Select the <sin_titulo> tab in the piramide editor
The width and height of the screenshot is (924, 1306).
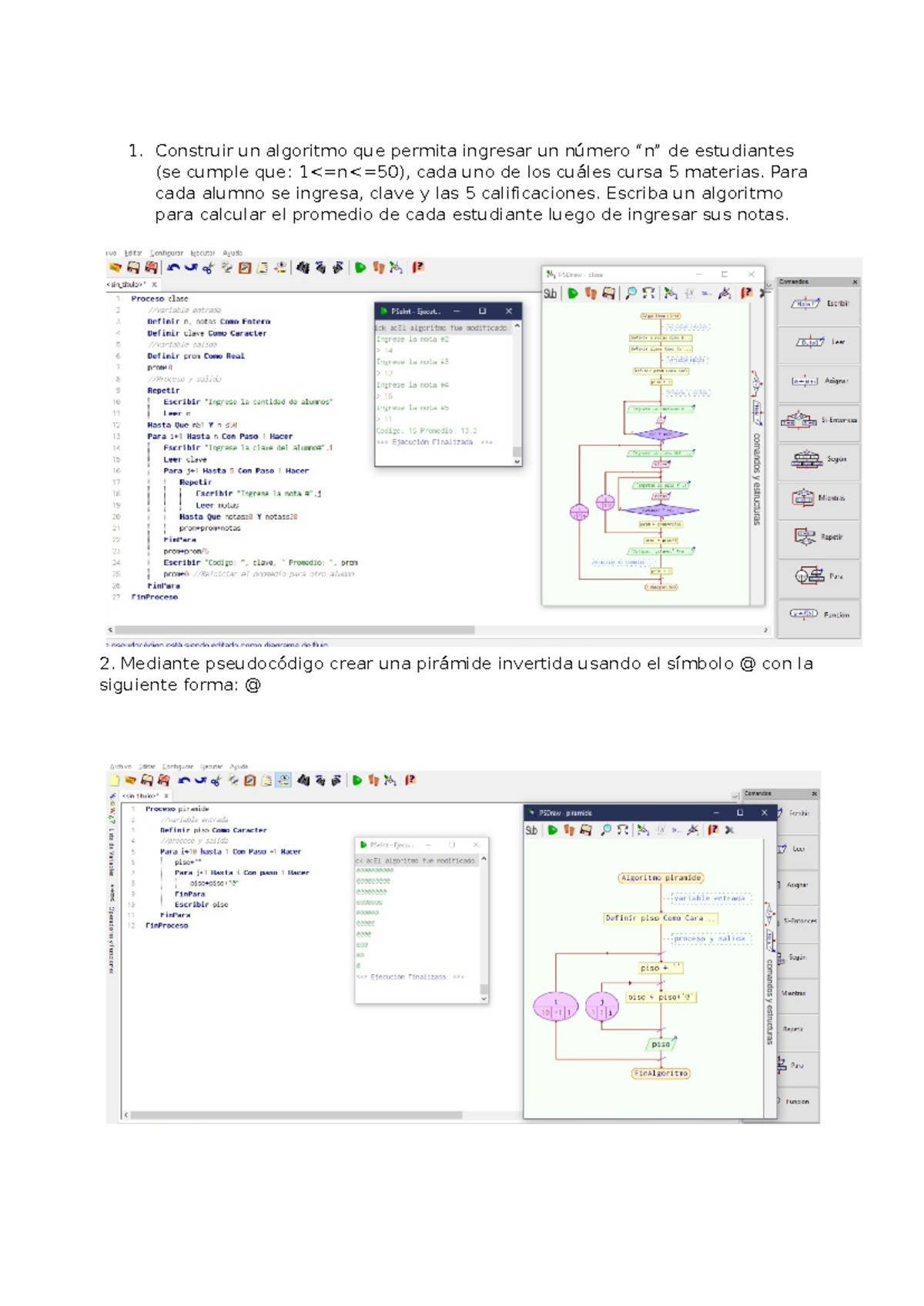[x=140, y=795]
